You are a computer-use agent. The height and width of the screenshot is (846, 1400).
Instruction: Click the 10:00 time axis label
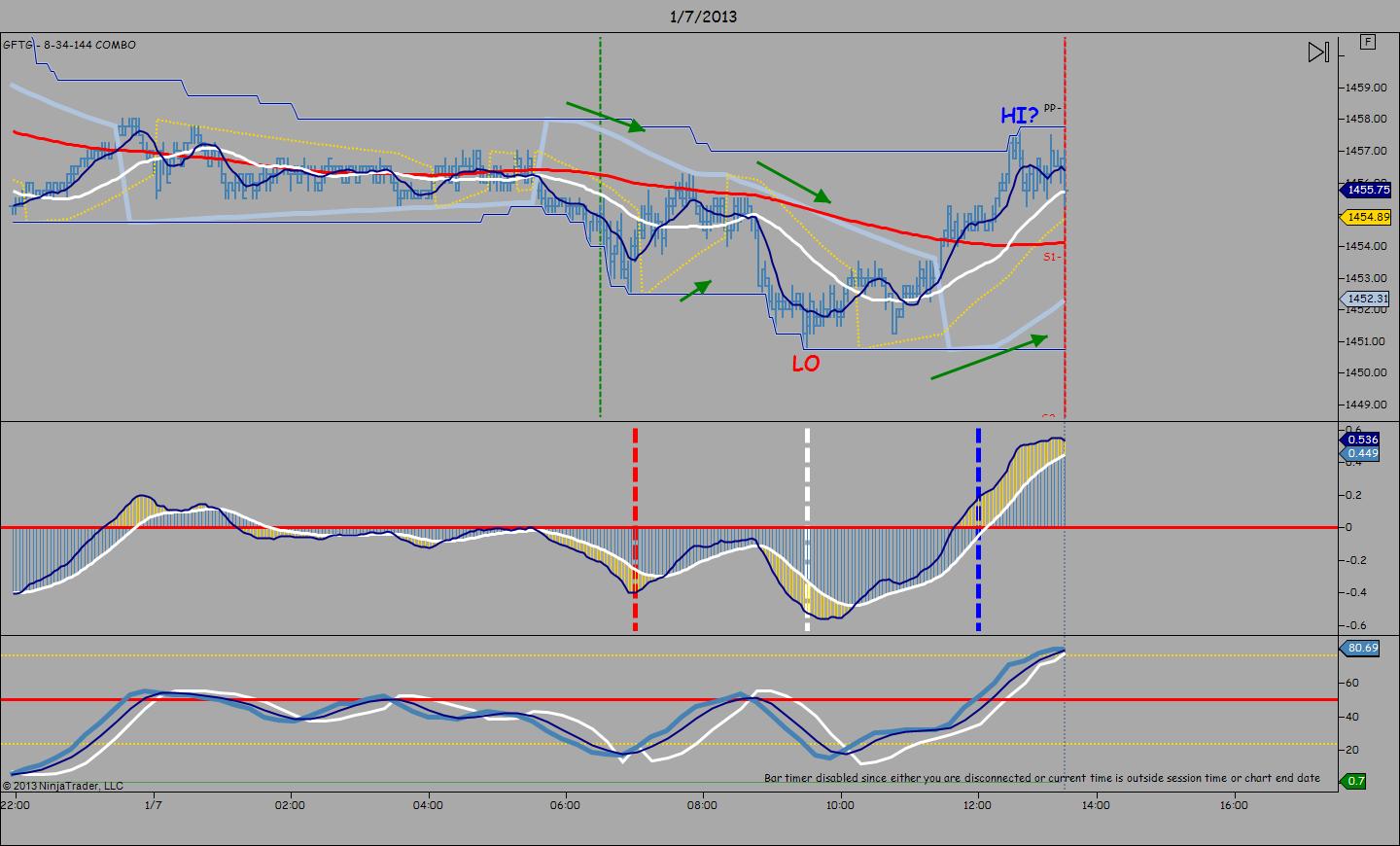[x=840, y=805]
